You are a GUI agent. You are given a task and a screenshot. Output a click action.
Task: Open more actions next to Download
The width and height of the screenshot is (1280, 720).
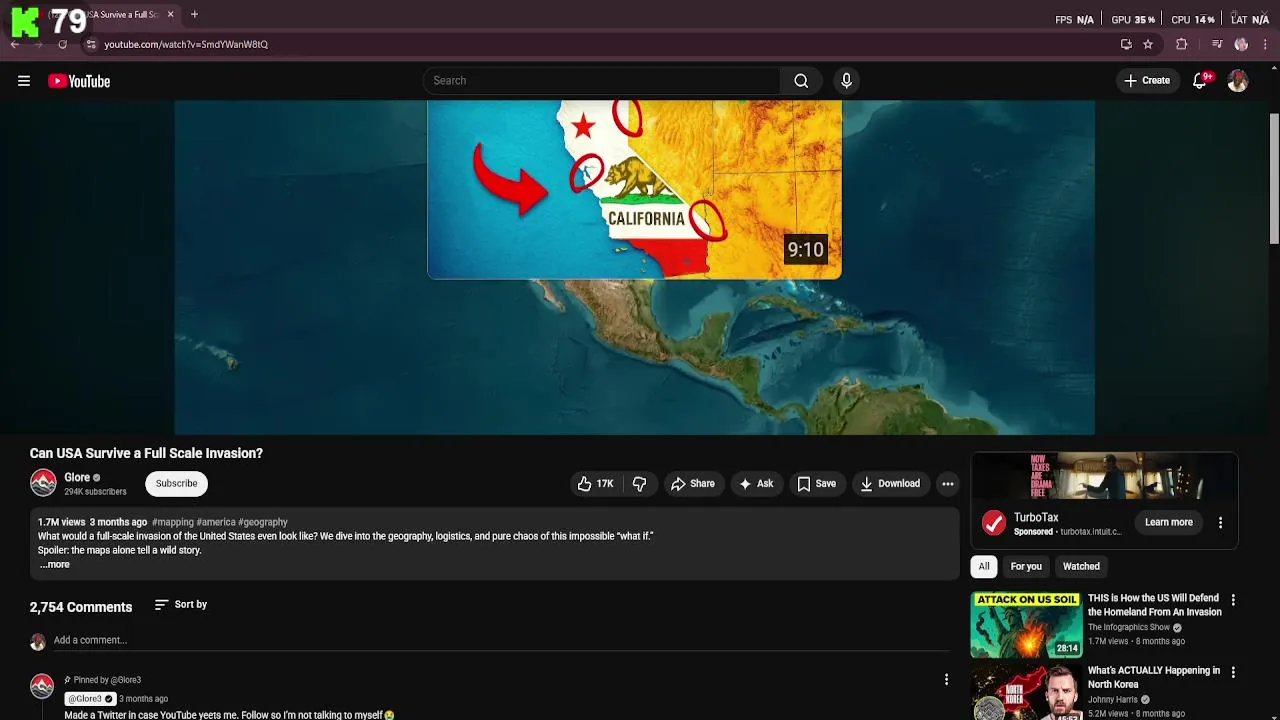coord(948,484)
